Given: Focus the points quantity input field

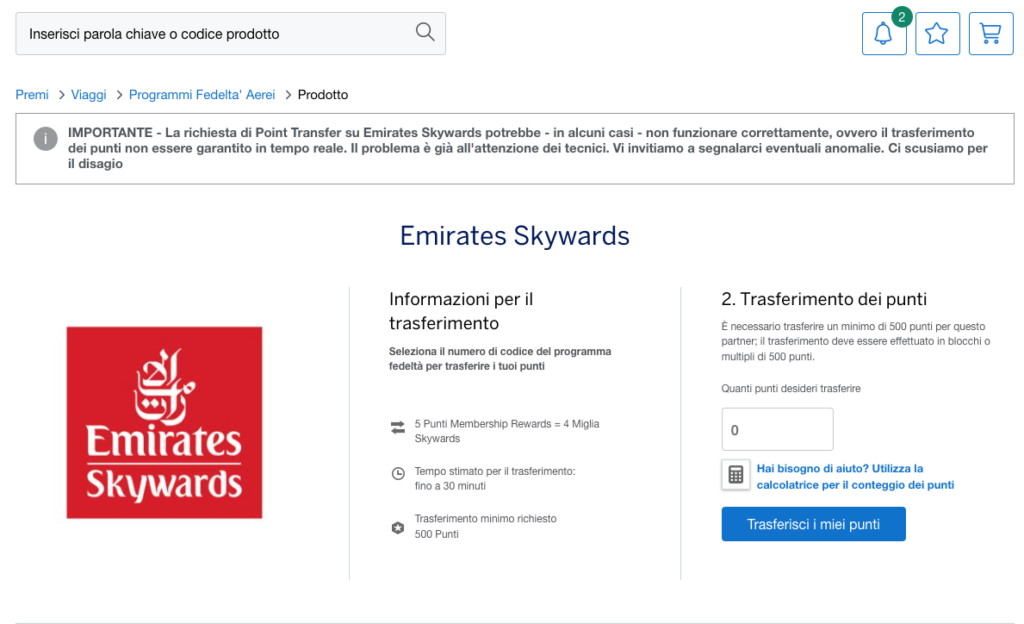Looking at the screenshot, I should 777,429.
